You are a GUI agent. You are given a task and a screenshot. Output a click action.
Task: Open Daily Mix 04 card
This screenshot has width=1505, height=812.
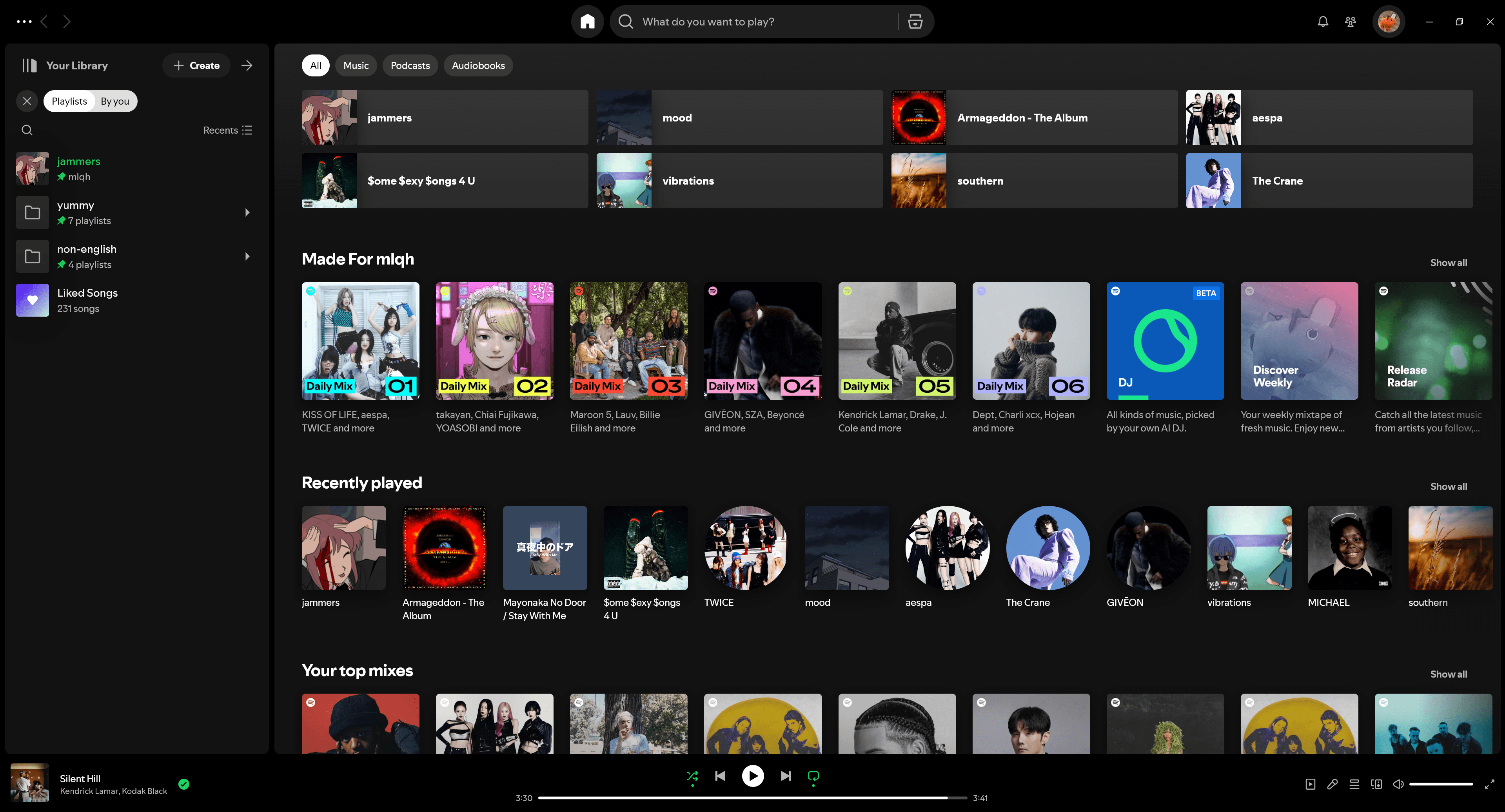763,358
